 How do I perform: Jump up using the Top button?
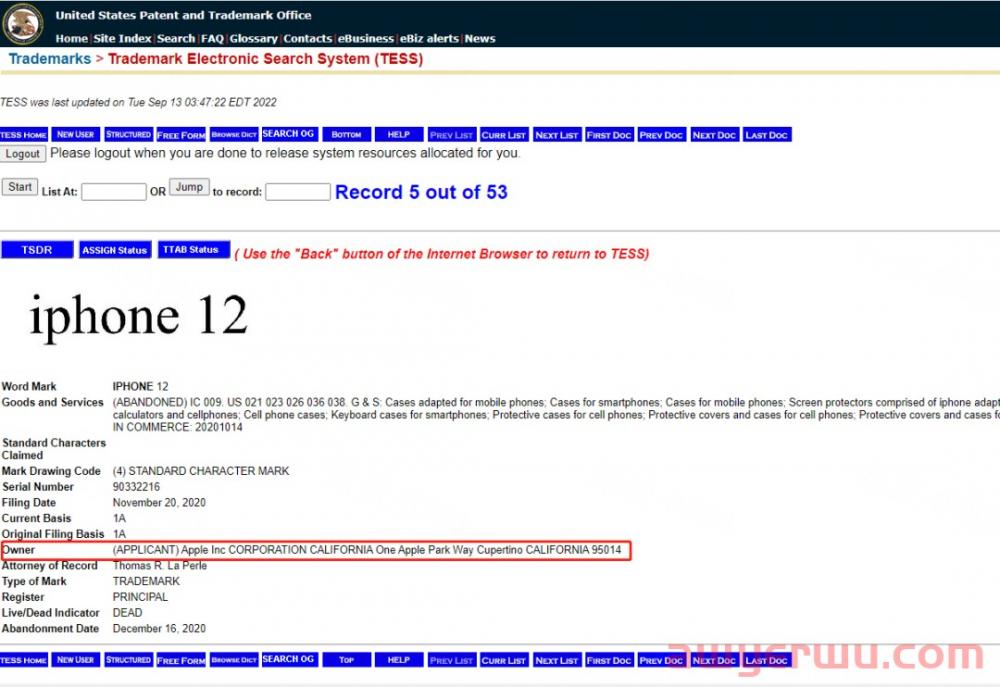(x=346, y=660)
